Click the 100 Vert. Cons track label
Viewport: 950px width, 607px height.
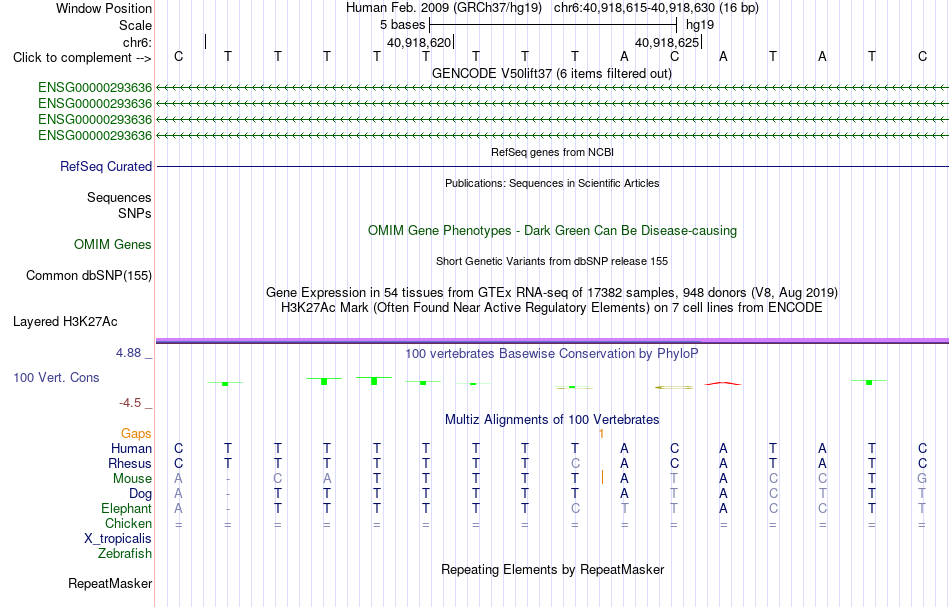tap(56, 378)
